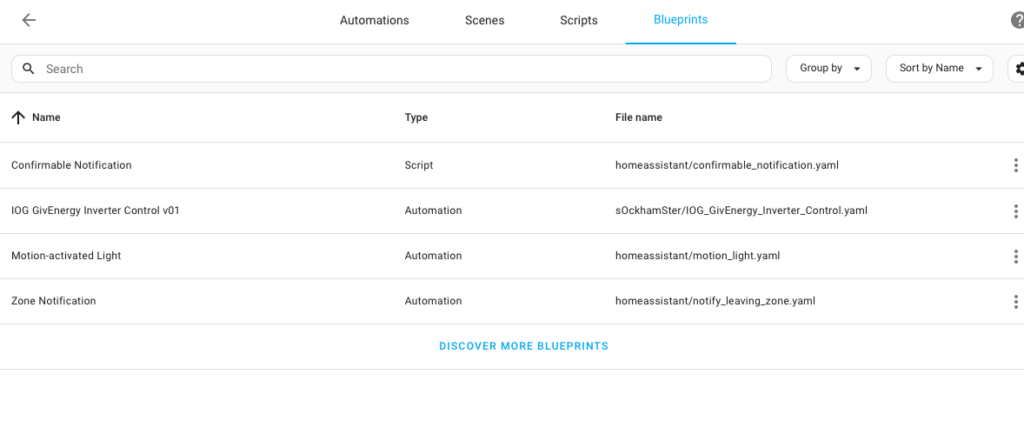Expand the Group by dropdown
The width and height of the screenshot is (1024, 421).
click(x=829, y=69)
